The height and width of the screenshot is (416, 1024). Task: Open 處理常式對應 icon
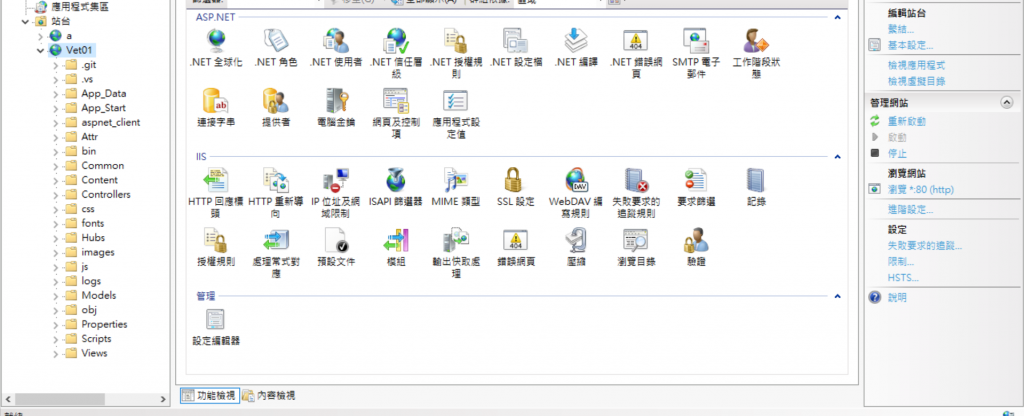point(276,241)
